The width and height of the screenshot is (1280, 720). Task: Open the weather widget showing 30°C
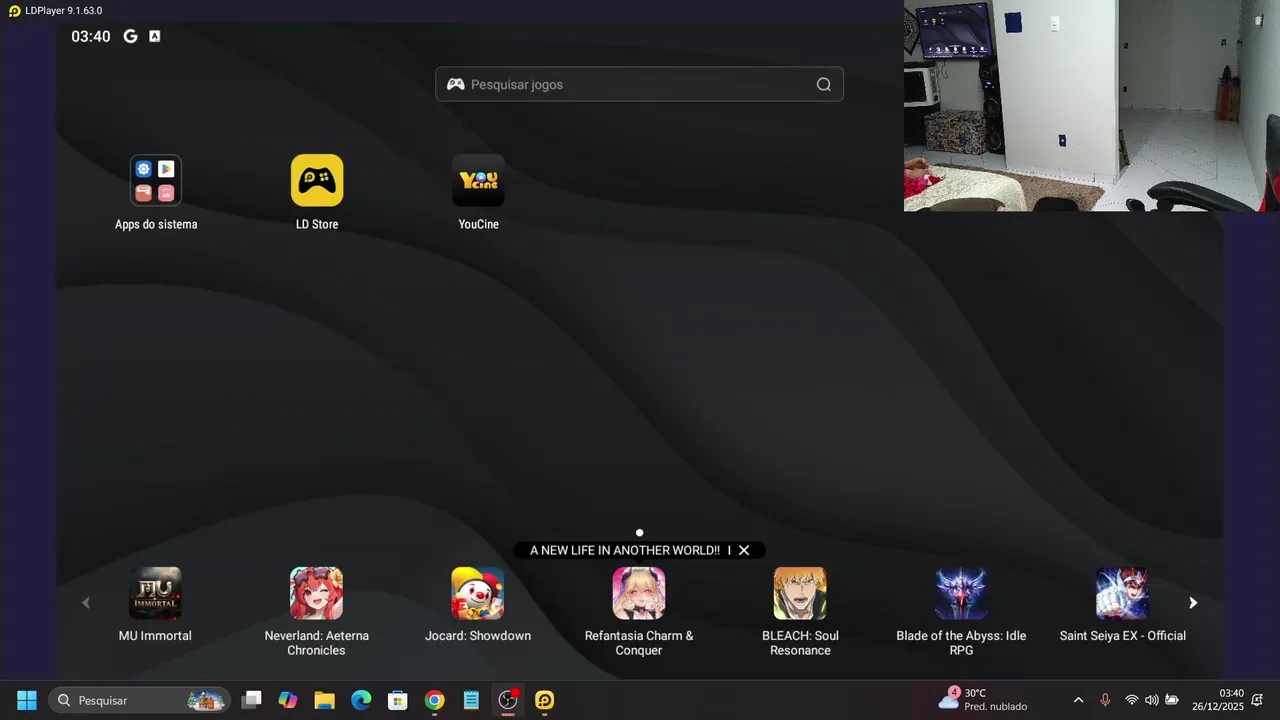click(x=983, y=700)
